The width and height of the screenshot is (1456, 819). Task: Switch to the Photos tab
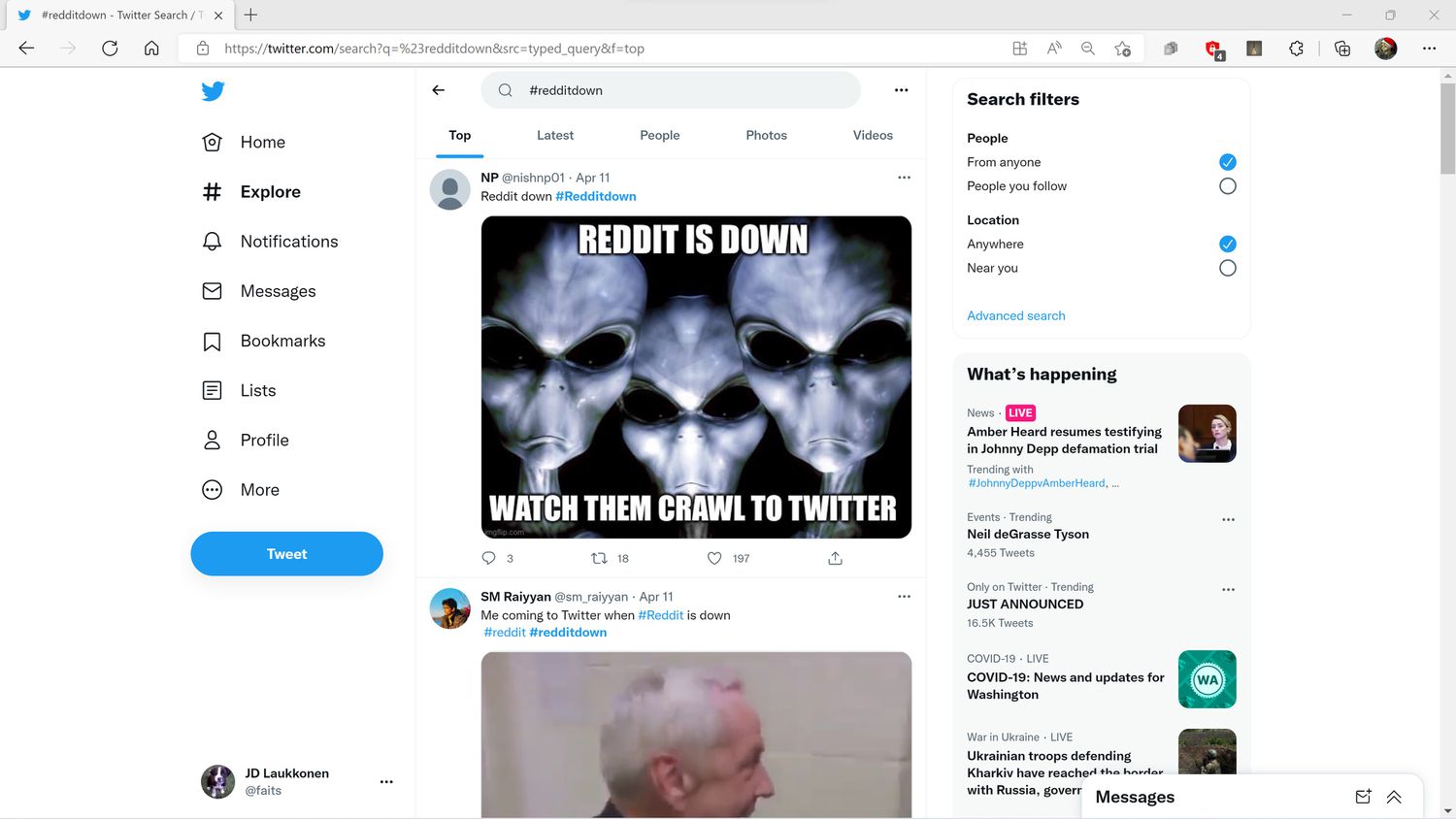coord(767,135)
